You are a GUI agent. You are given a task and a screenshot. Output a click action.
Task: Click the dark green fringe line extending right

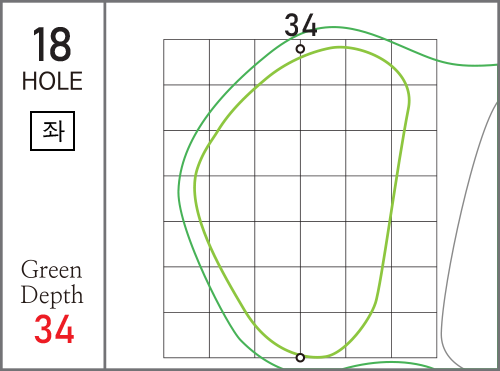pyautogui.click(x=467, y=64)
